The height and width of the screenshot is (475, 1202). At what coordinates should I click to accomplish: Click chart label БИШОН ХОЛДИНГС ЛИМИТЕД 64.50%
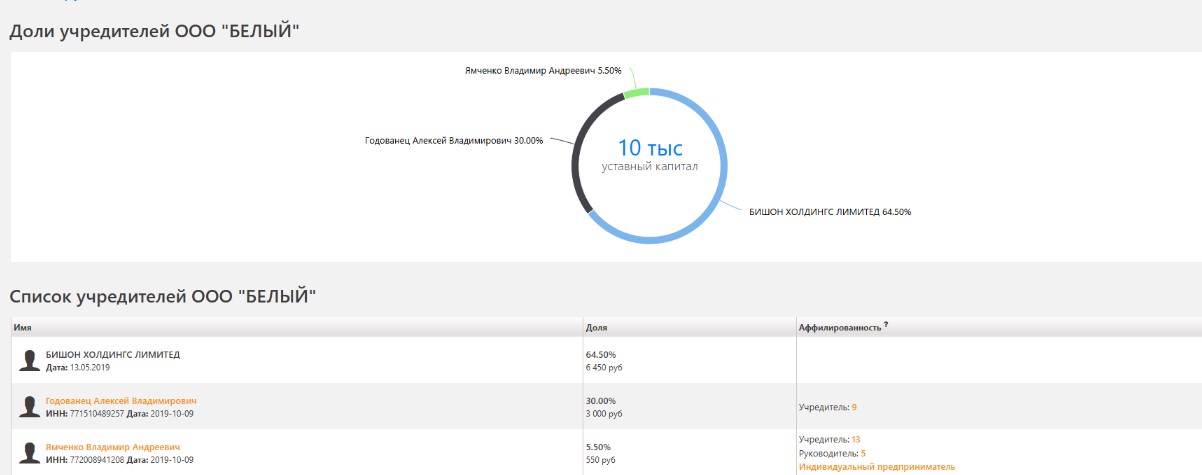[x=830, y=212]
